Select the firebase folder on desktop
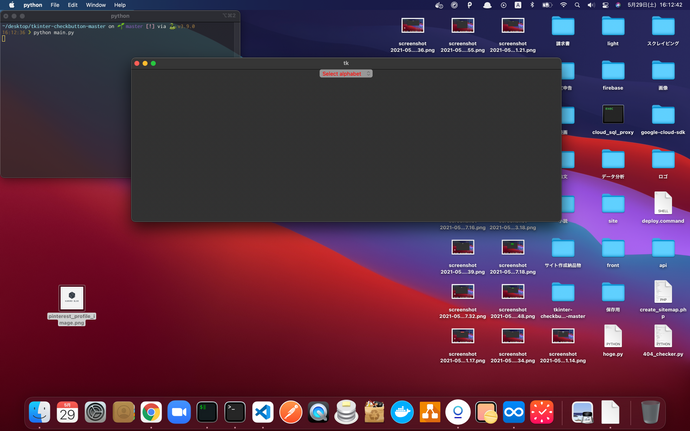Image resolution: width=690 pixels, height=431 pixels. click(613, 73)
